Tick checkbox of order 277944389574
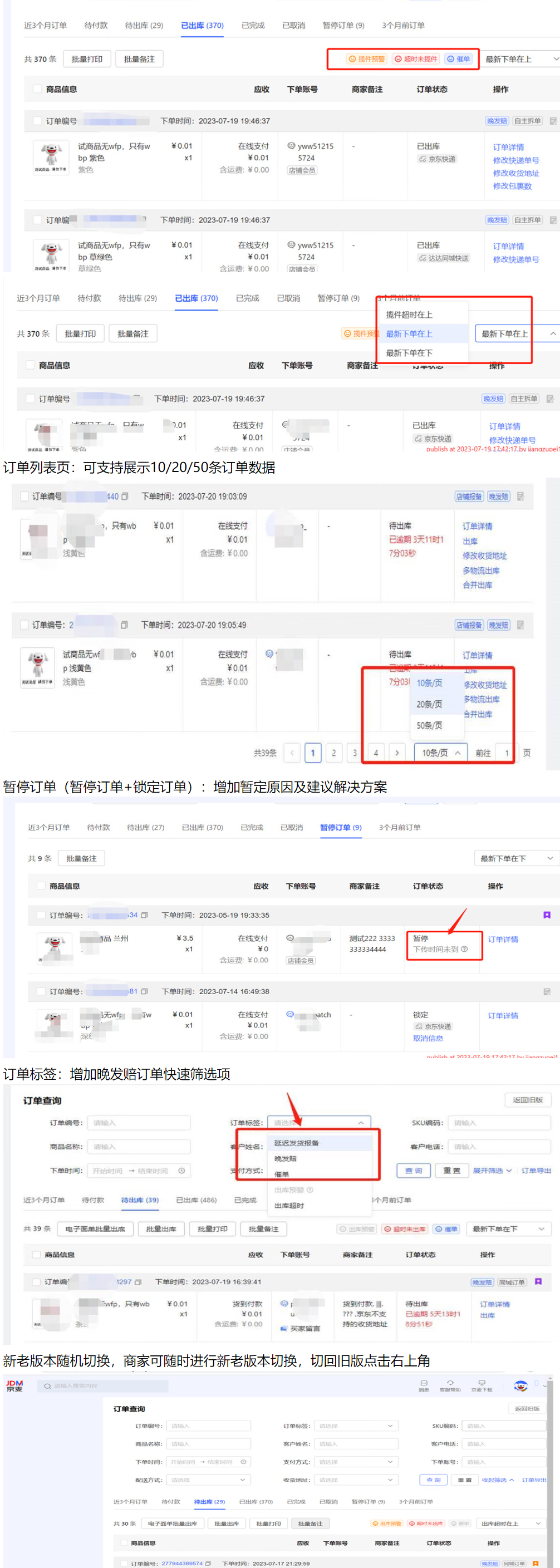The width and height of the screenshot is (560, 1568). coord(124,1562)
